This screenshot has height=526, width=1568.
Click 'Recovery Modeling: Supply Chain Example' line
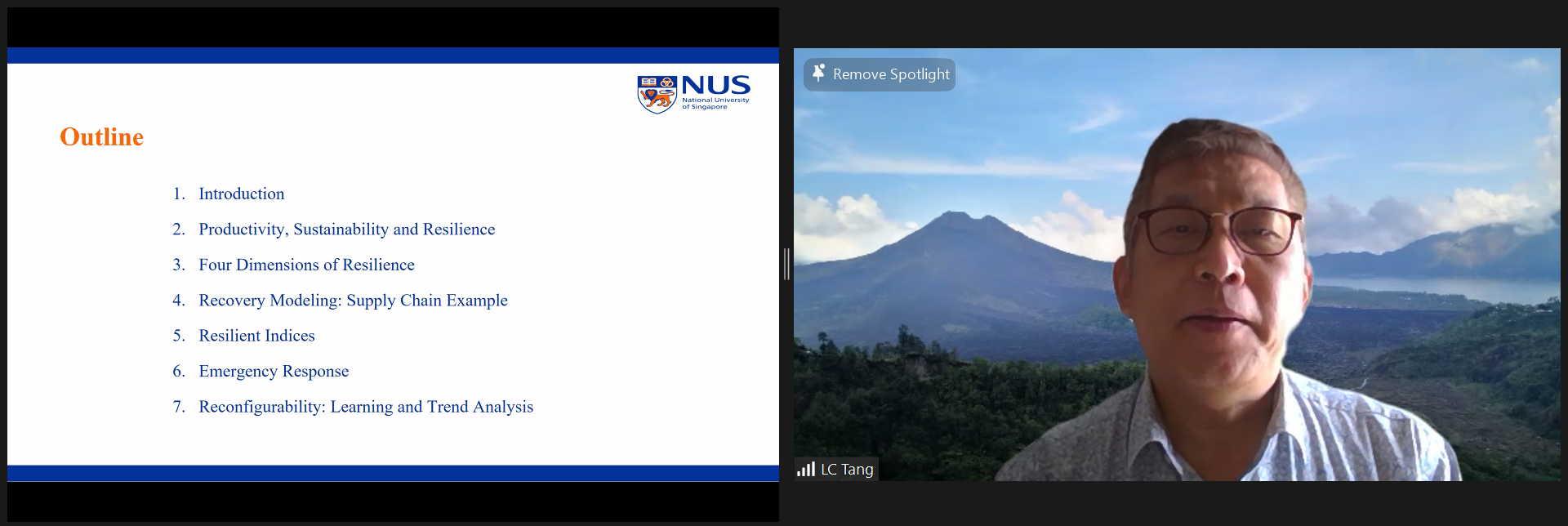click(x=354, y=301)
